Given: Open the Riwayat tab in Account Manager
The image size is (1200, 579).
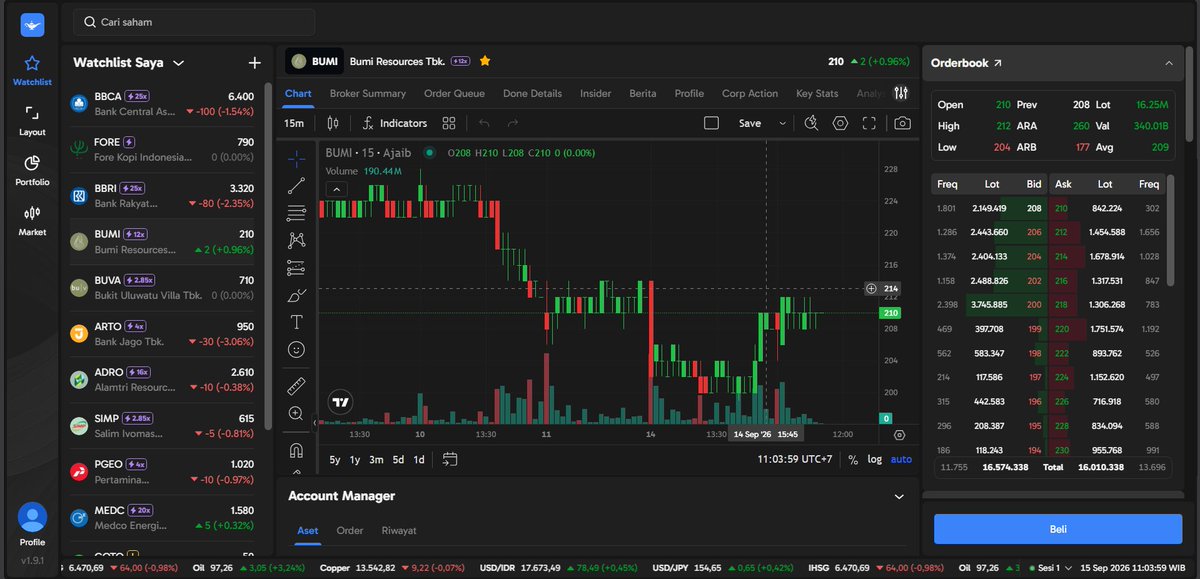Looking at the screenshot, I should (399, 530).
